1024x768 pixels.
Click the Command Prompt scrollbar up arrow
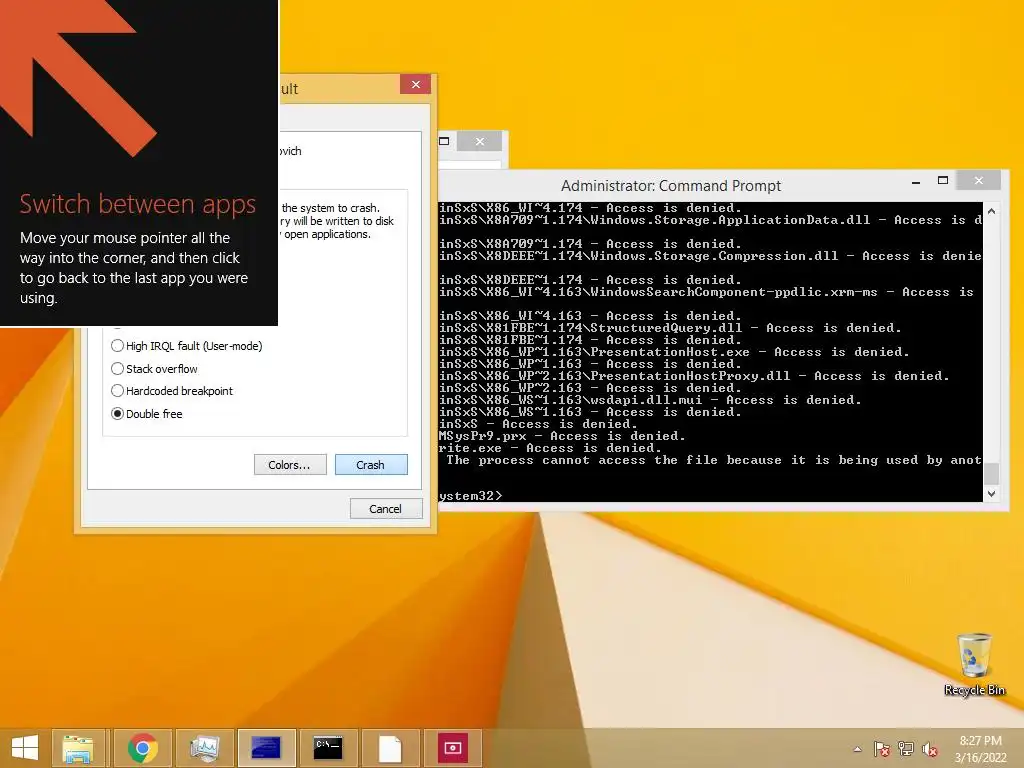(x=991, y=211)
